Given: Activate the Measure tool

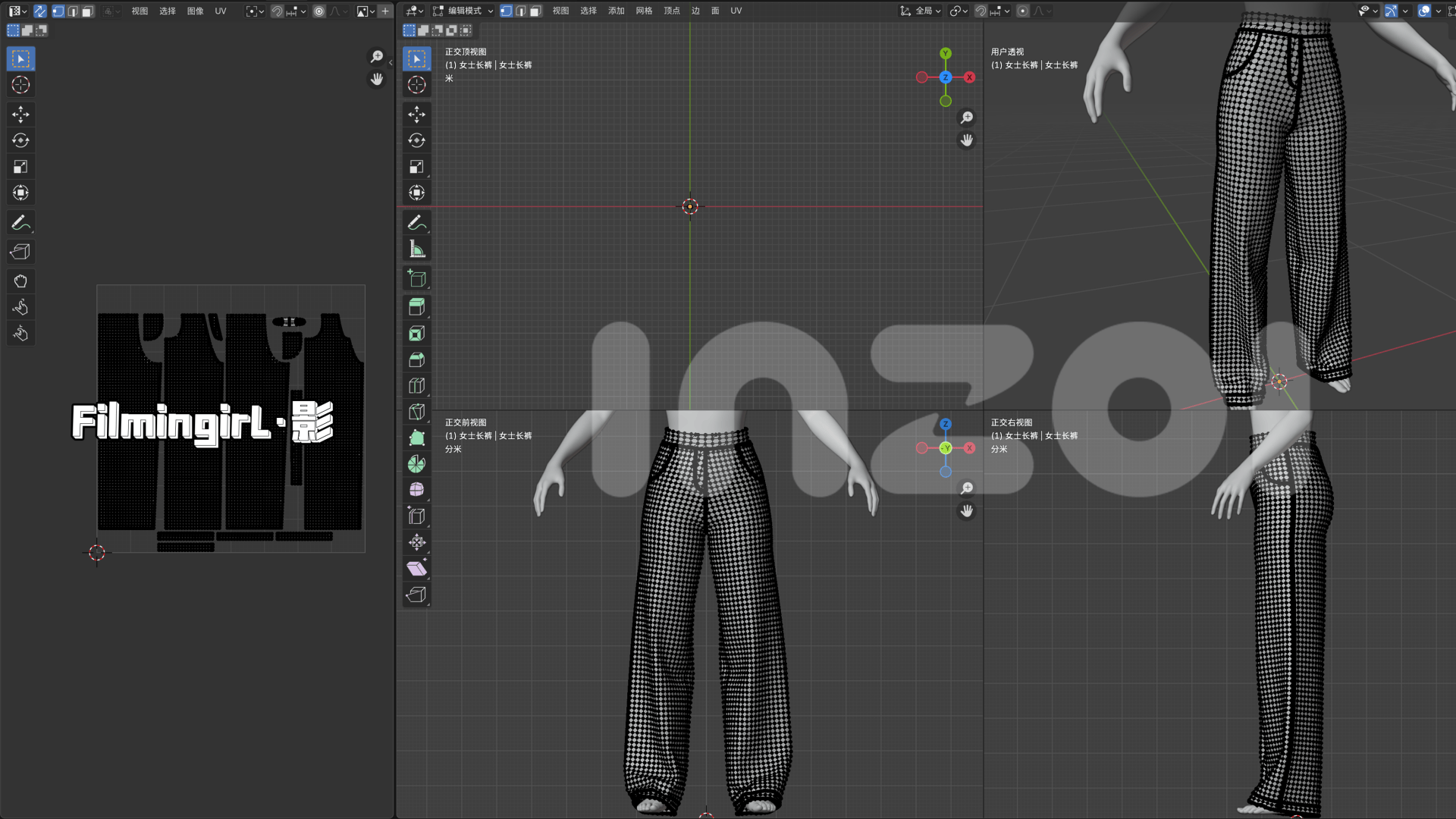Looking at the screenshot, I should coord(416,248).
